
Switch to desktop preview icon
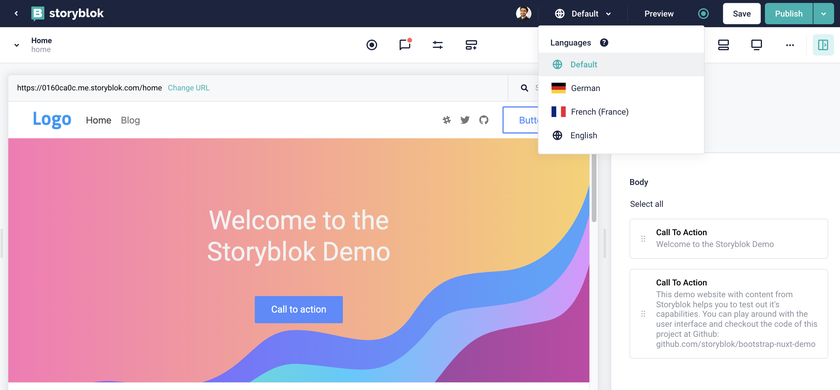coord(756,45)
